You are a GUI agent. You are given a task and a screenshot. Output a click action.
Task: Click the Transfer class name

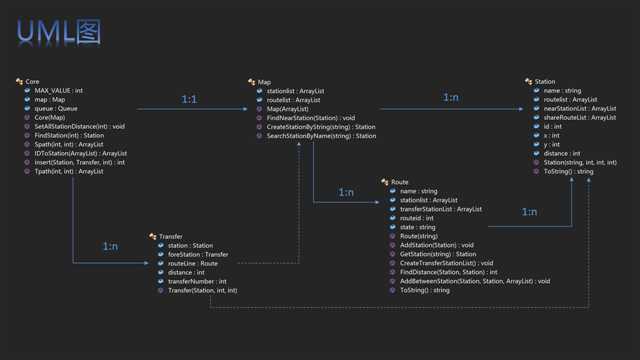171,236
